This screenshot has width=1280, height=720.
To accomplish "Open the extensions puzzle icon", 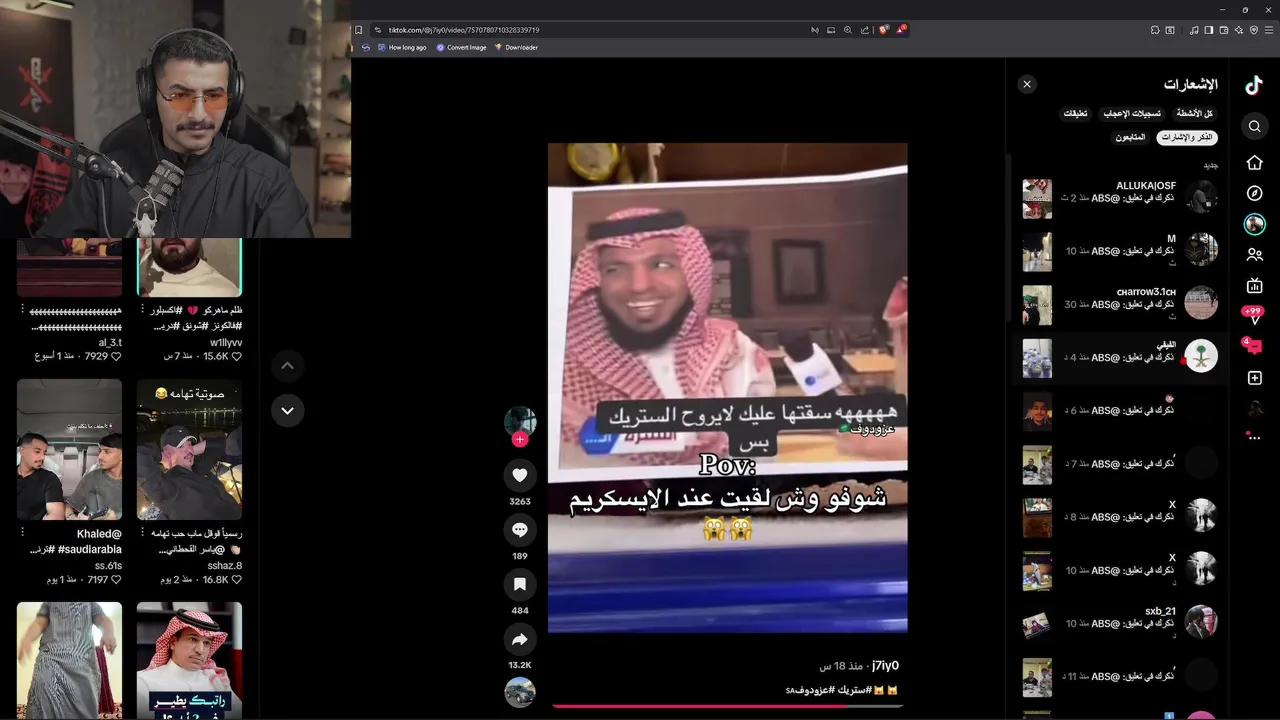I will point(1155,30).
